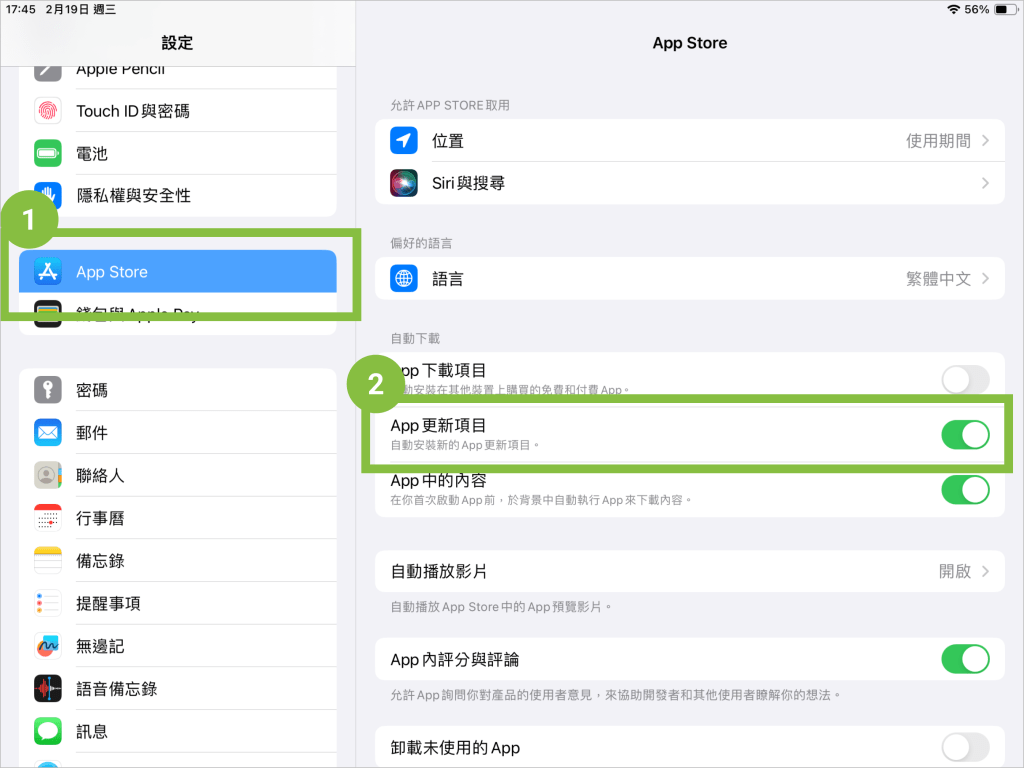Screen dimensions: 1024x768
Task: Open the 行事曆 calendar icon
Action: 48,518
